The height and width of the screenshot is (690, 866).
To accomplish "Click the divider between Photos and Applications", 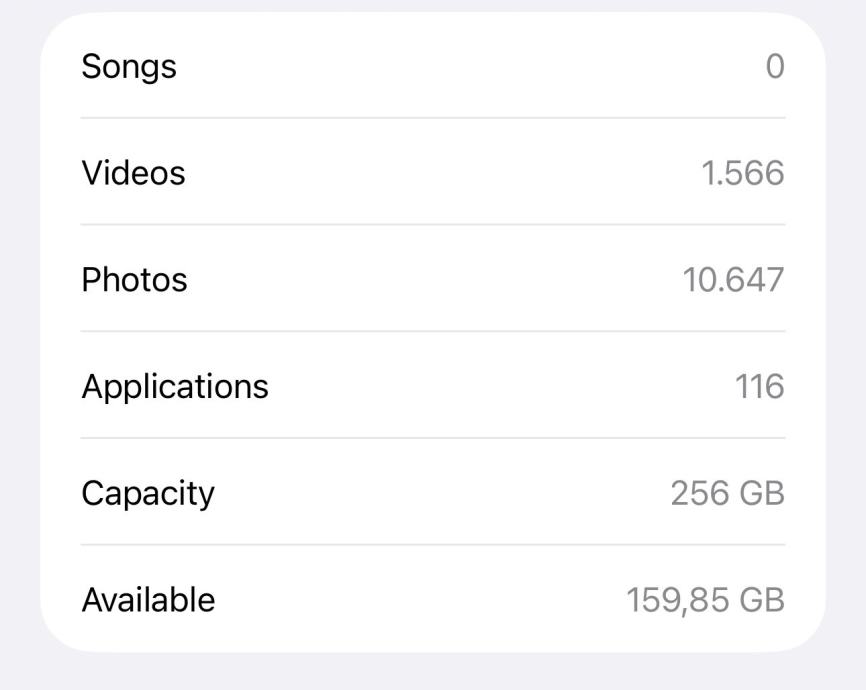I will tap(433, 331).
